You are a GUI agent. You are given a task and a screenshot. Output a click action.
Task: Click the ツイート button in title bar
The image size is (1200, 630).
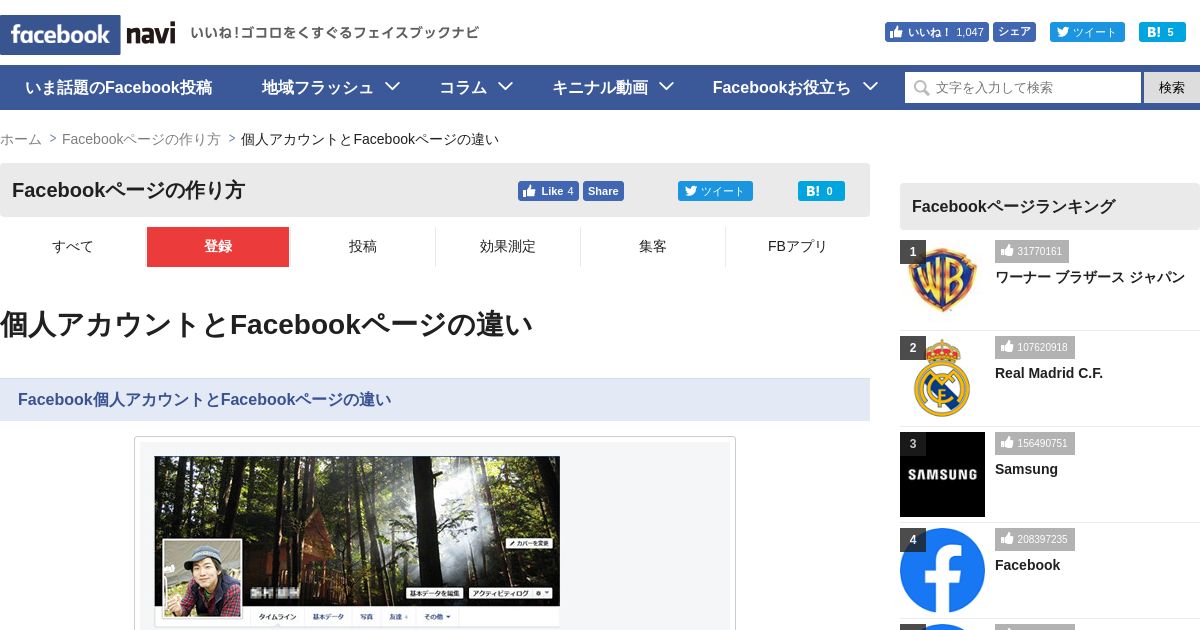tap(715, 191)
